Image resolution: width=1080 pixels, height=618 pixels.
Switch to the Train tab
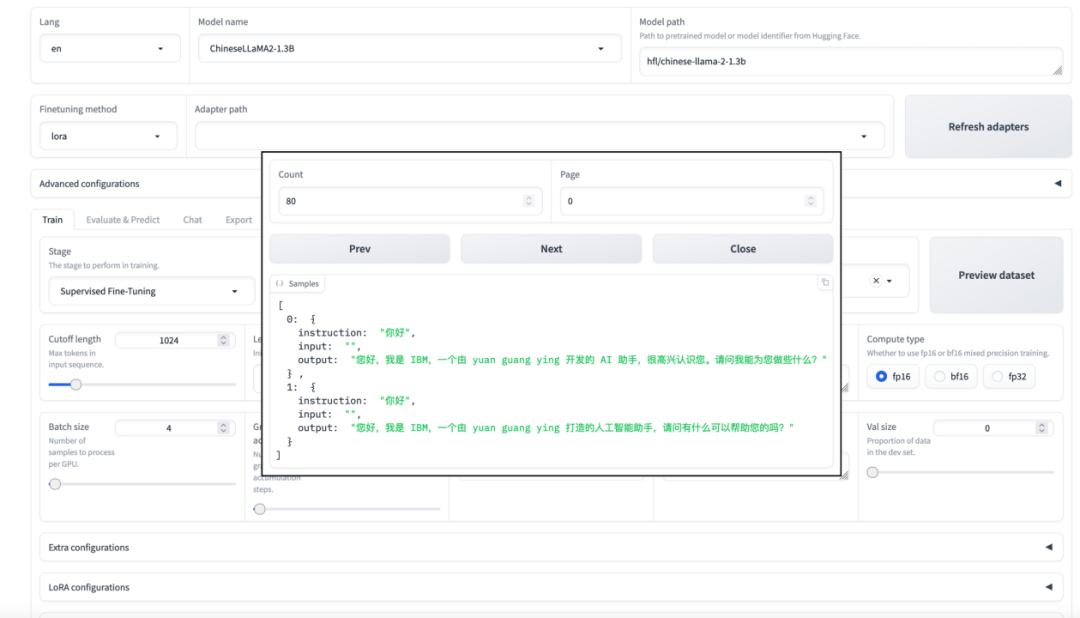click(52, 219)
